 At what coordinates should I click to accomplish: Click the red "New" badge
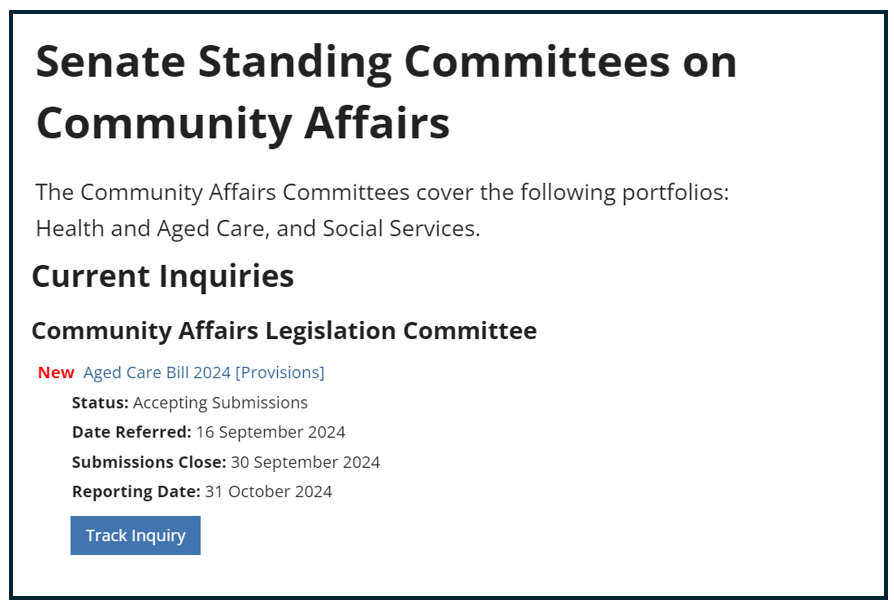tap(56, 372)
